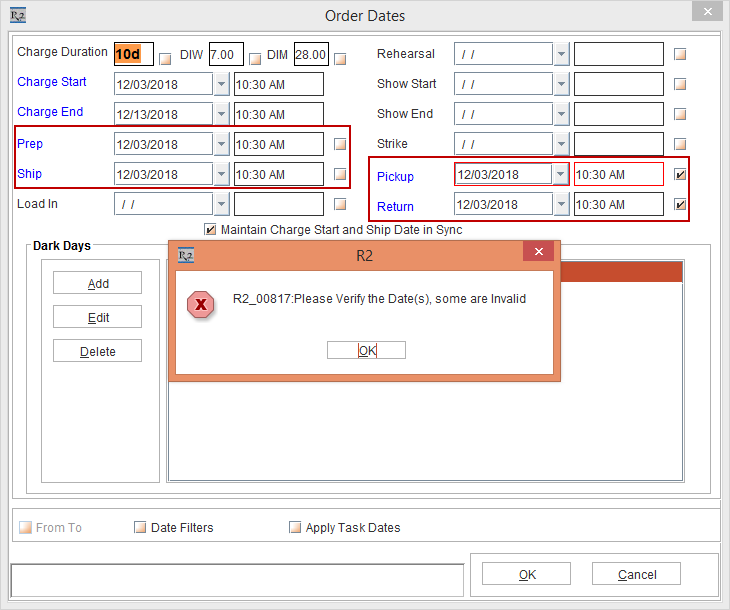Click OK in the R2 error dialog

click(x=366, y=350)
